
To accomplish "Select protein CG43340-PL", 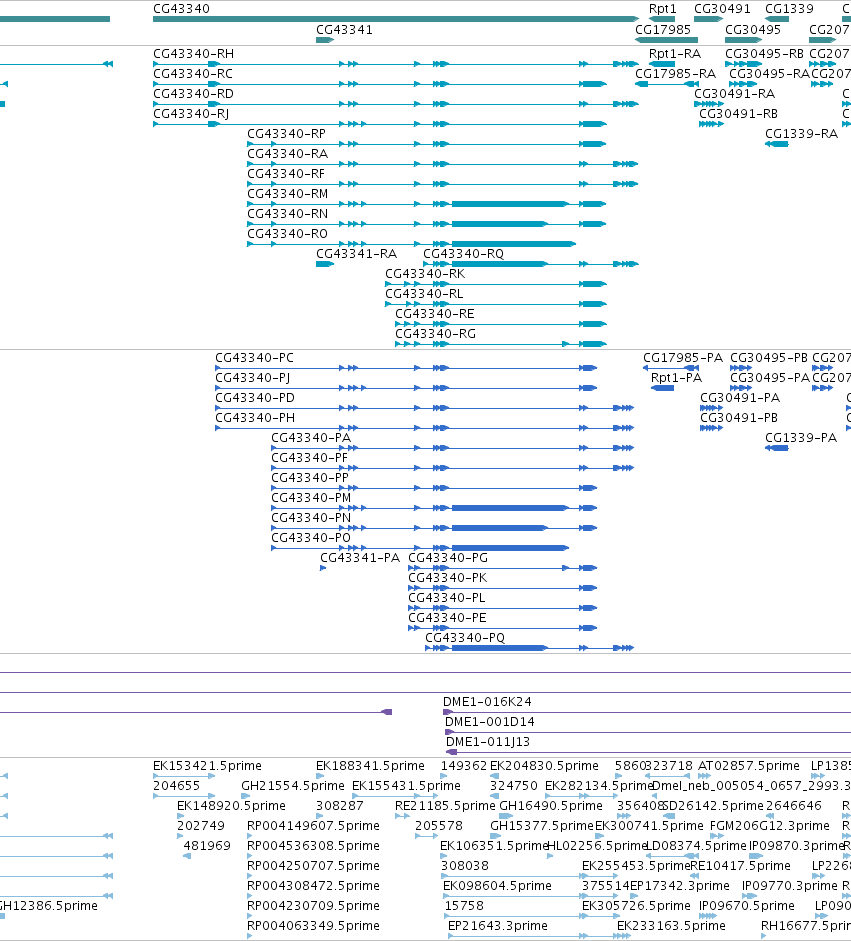I will [x=447, y=598].
